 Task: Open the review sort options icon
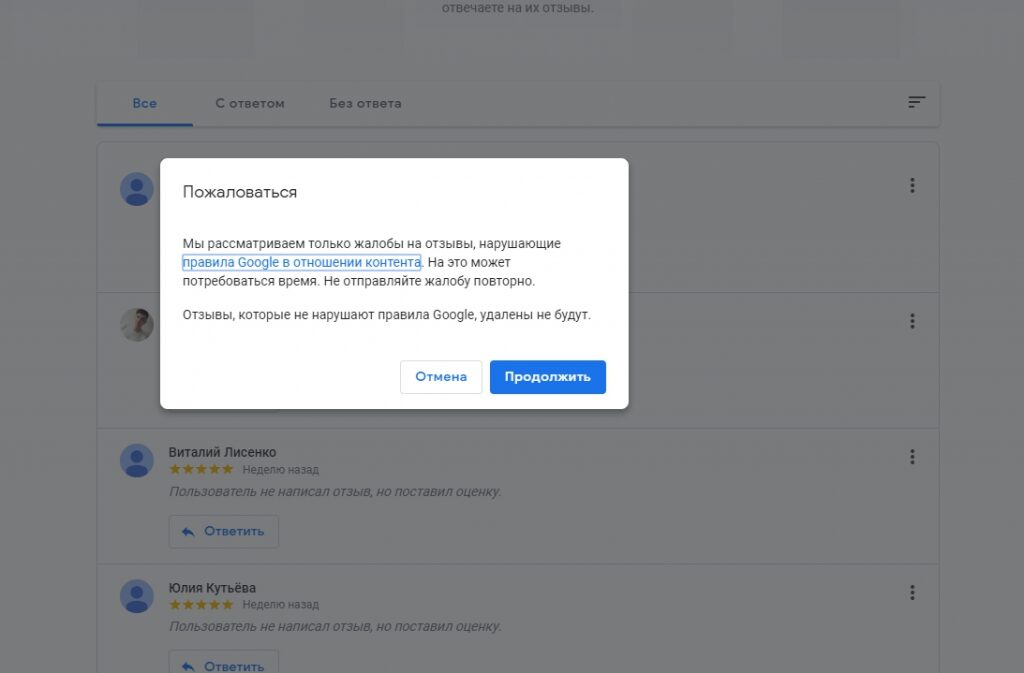coord(916,102)
